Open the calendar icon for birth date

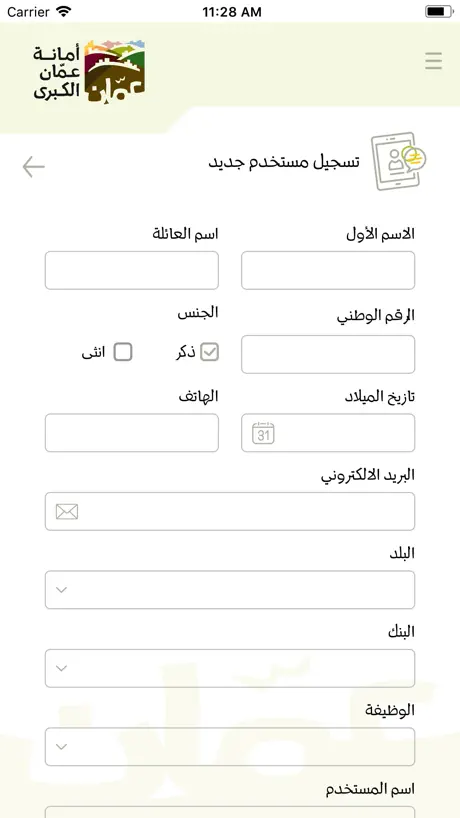click(263, 433)
